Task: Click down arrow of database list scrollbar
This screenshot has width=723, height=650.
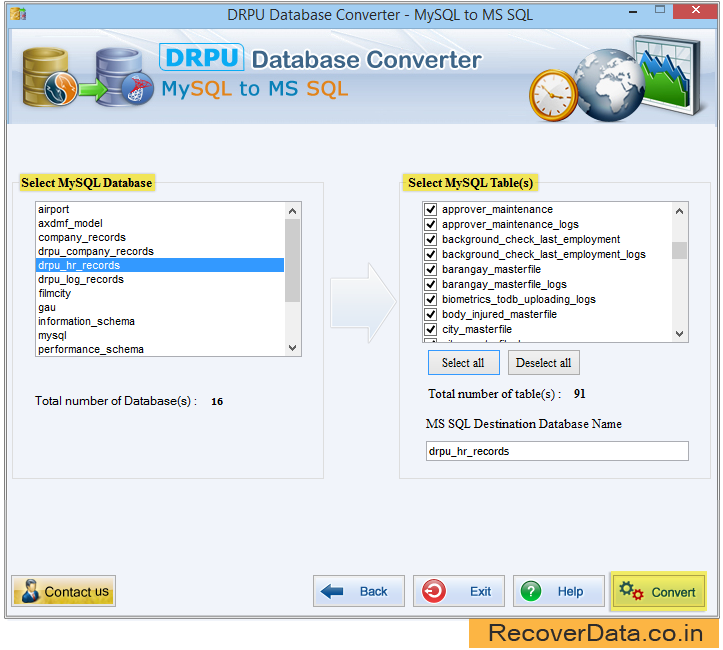Action: (x=292, y=348)
